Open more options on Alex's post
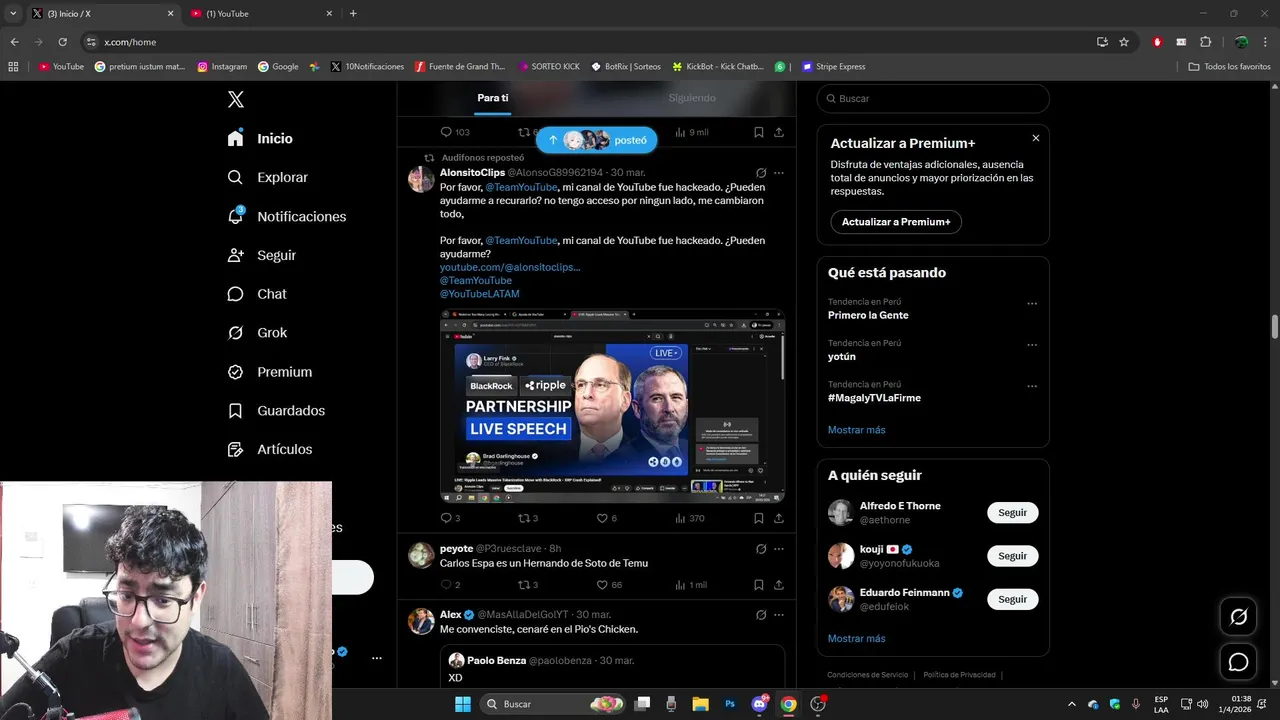Viewport: 1280px width, 720px height. coord(779,615)
